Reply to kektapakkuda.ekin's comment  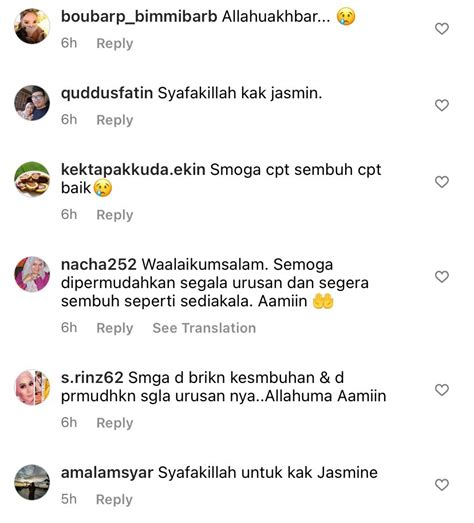click(115, 215)
